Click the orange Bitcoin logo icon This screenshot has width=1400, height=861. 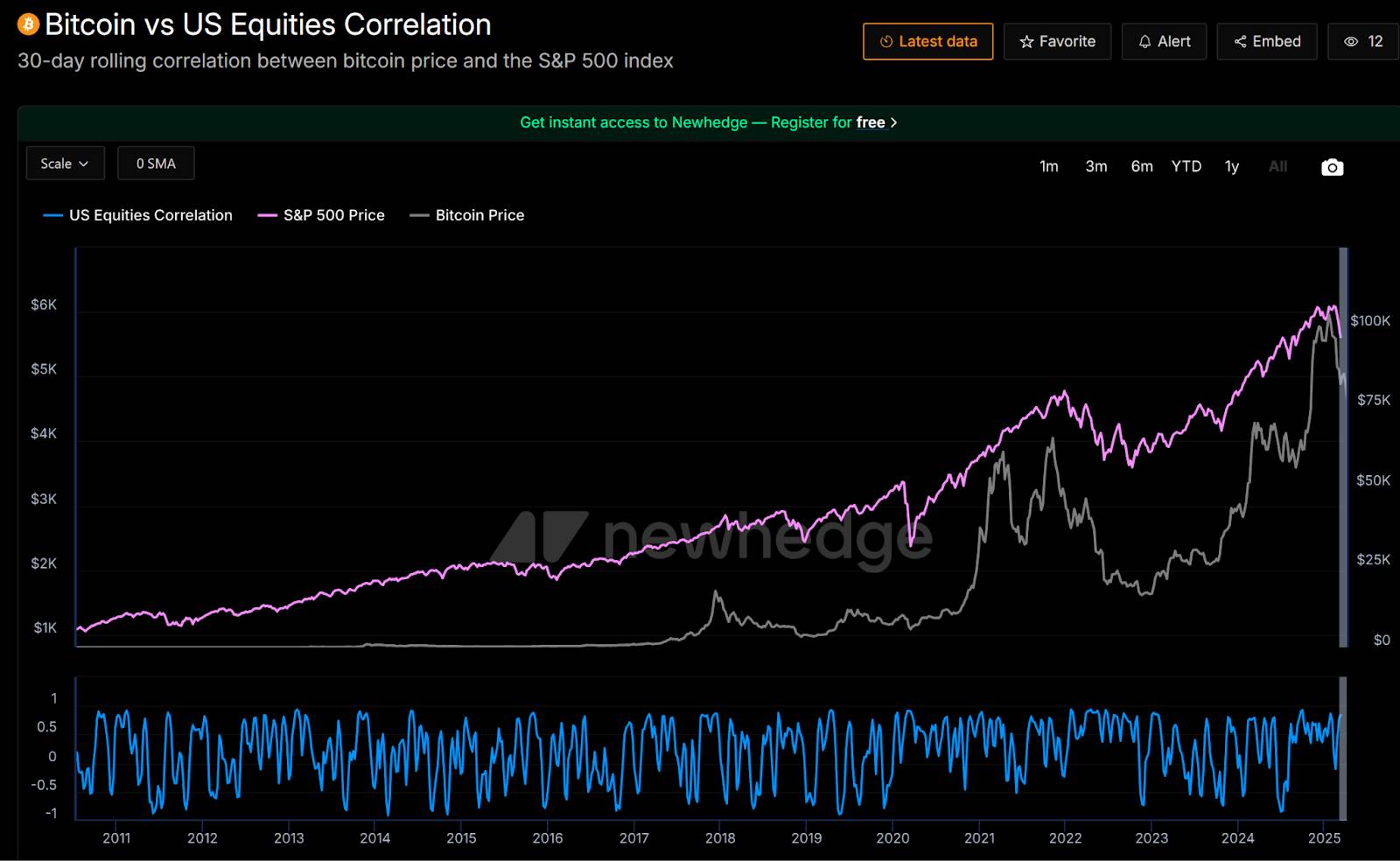point(28,24)
